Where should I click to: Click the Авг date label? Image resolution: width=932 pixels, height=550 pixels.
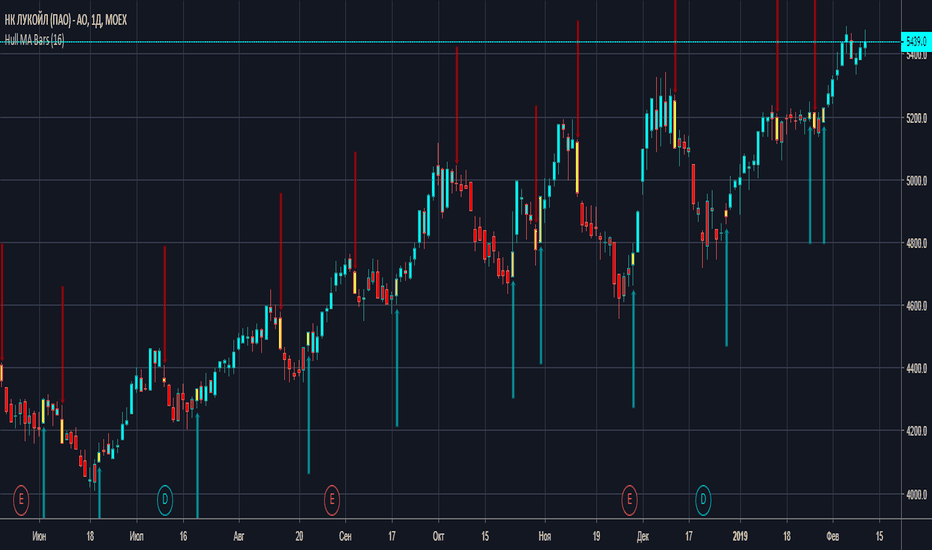pyautogui.click(x=239, y=536)
